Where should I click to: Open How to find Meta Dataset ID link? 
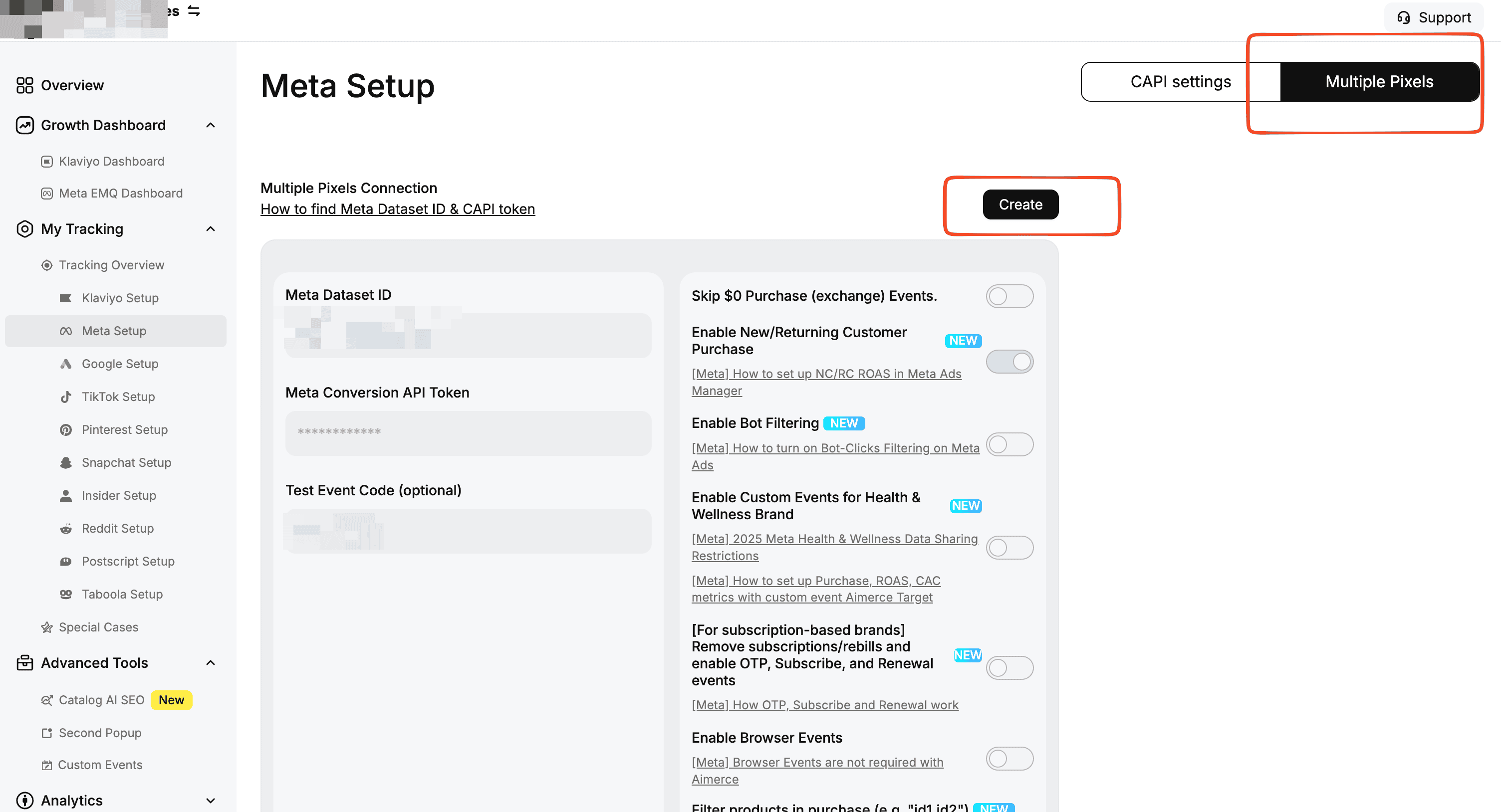pyautogui.click(x=397, y=209)
